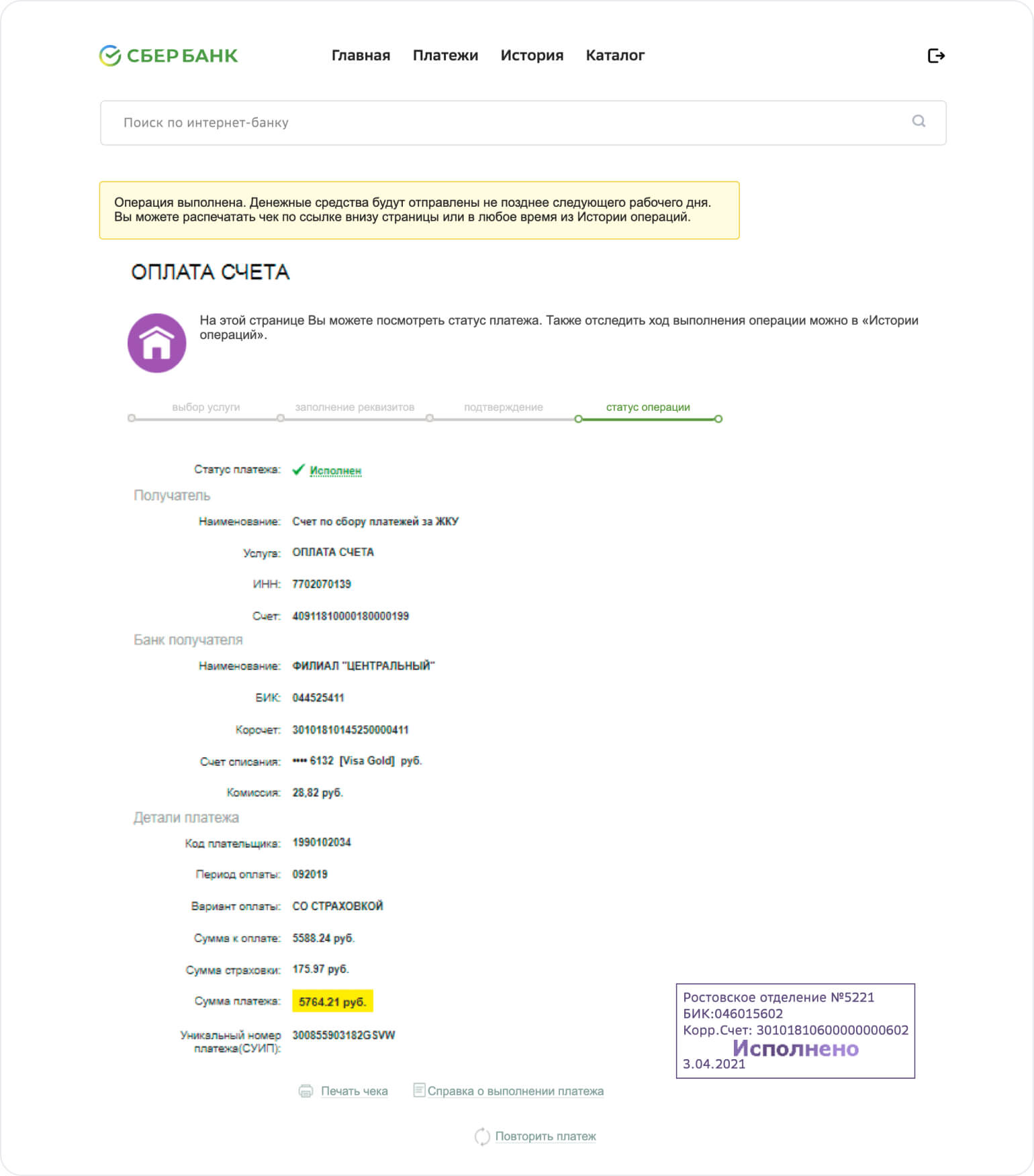Screen dimensions: 1034x1176
Task: Go to the История section
Action: (x=532, y=56)
